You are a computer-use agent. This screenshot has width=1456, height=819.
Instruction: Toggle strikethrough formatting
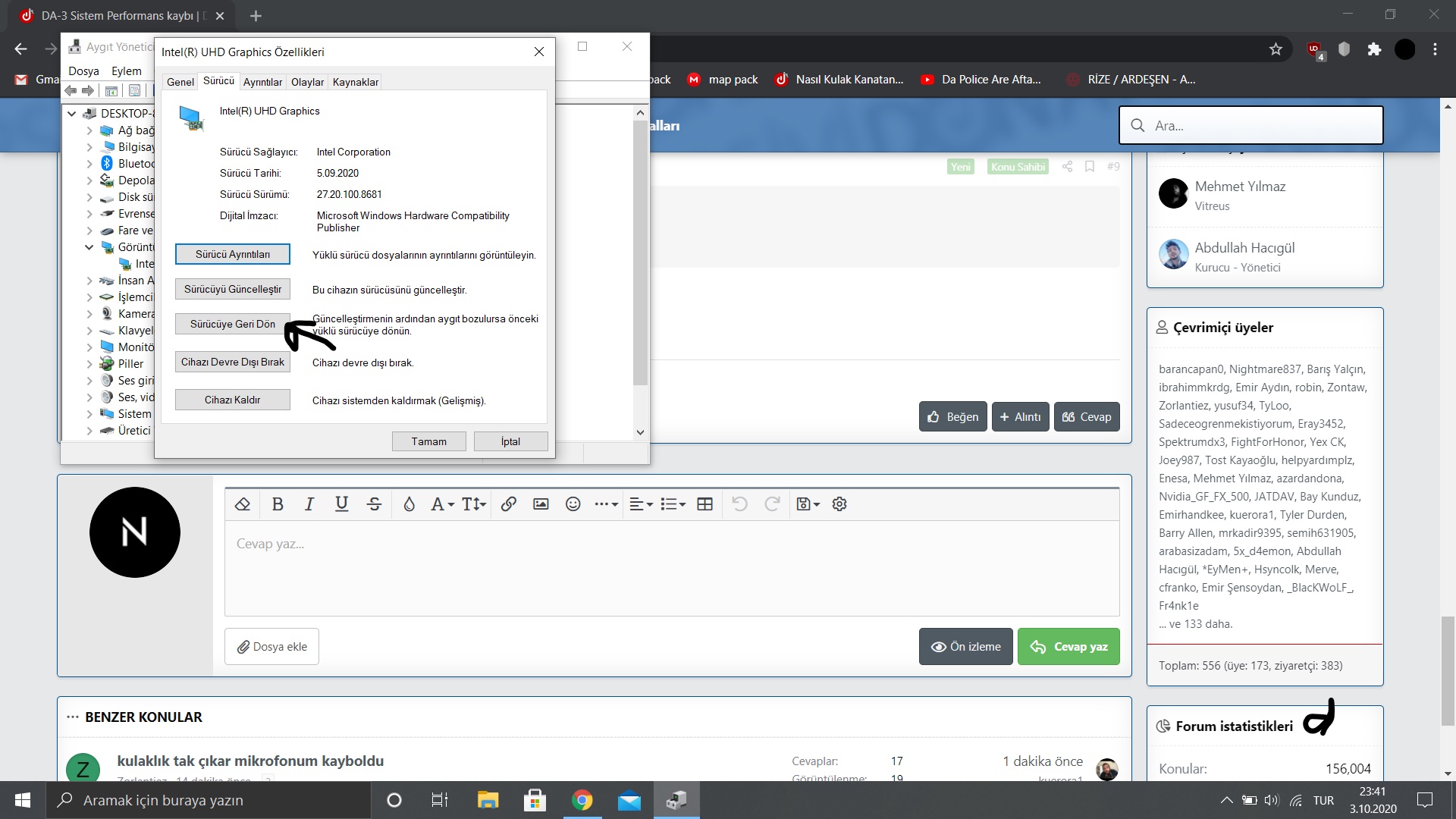pos(374,504)
